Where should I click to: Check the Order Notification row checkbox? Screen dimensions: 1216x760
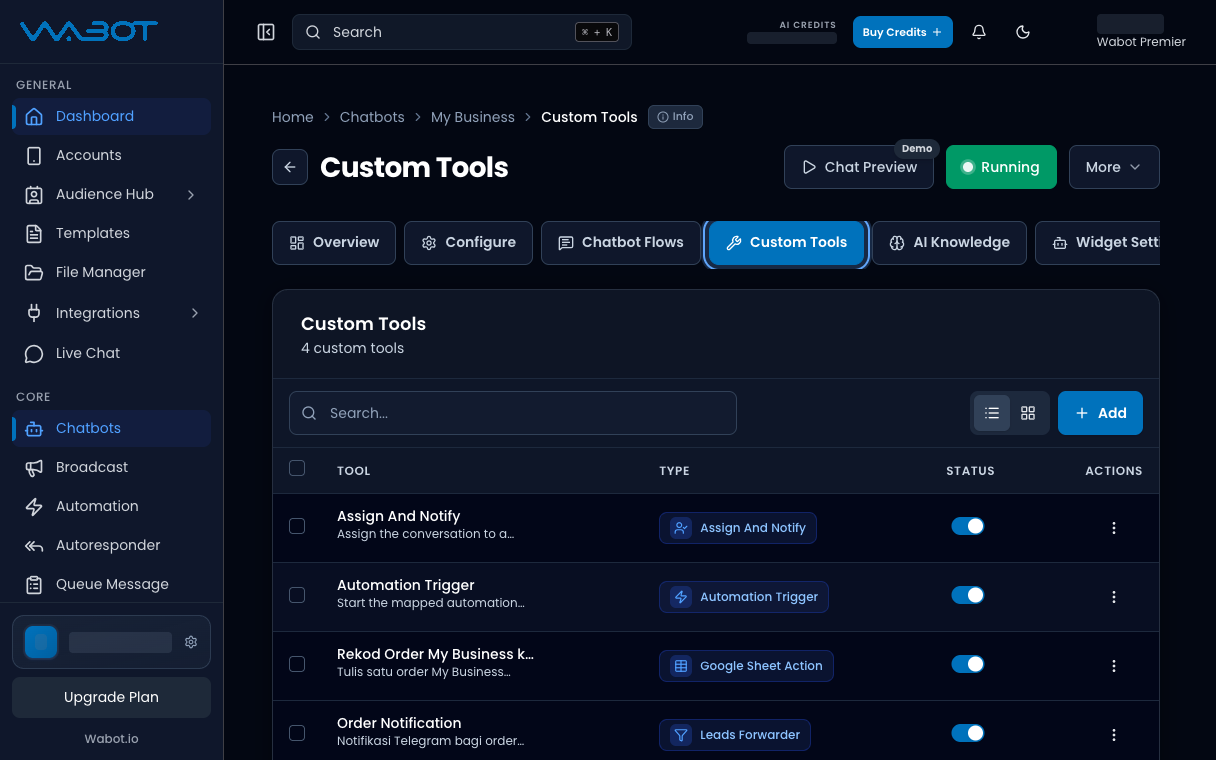297,733
